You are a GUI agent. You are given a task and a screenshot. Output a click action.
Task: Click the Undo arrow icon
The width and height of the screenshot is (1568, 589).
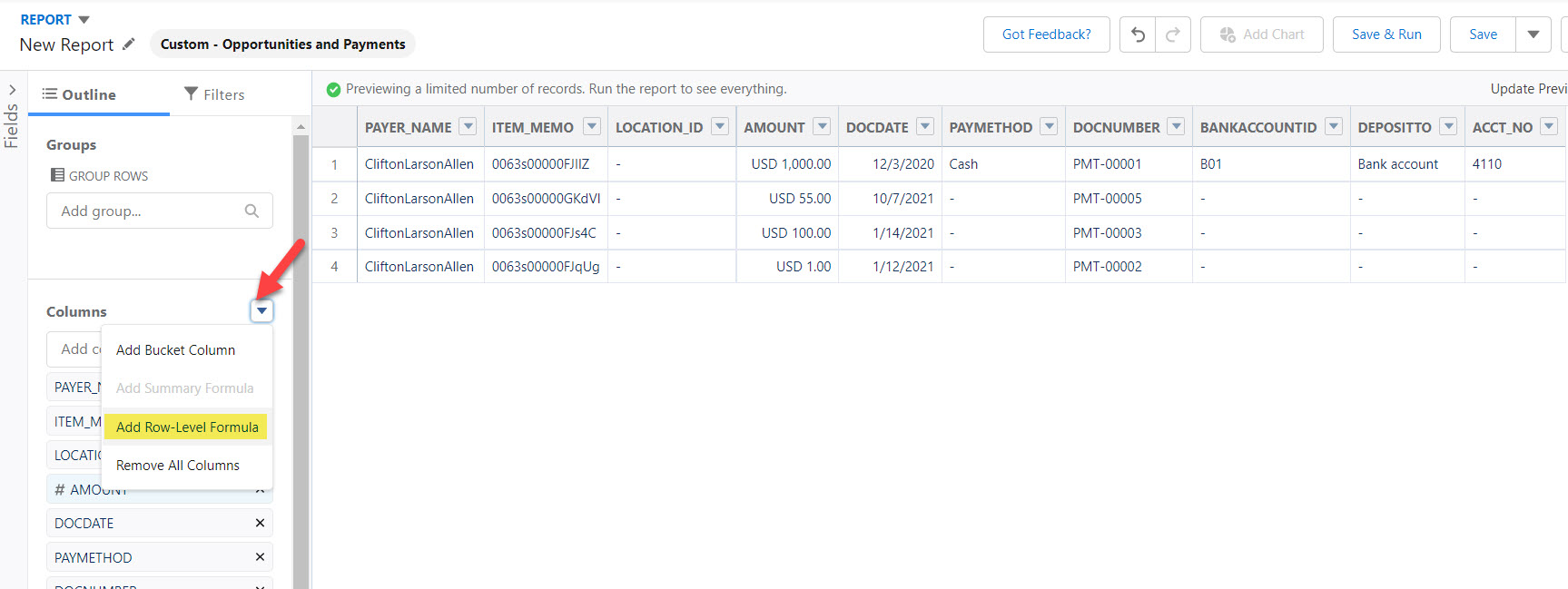click(x=1138, y=34)
